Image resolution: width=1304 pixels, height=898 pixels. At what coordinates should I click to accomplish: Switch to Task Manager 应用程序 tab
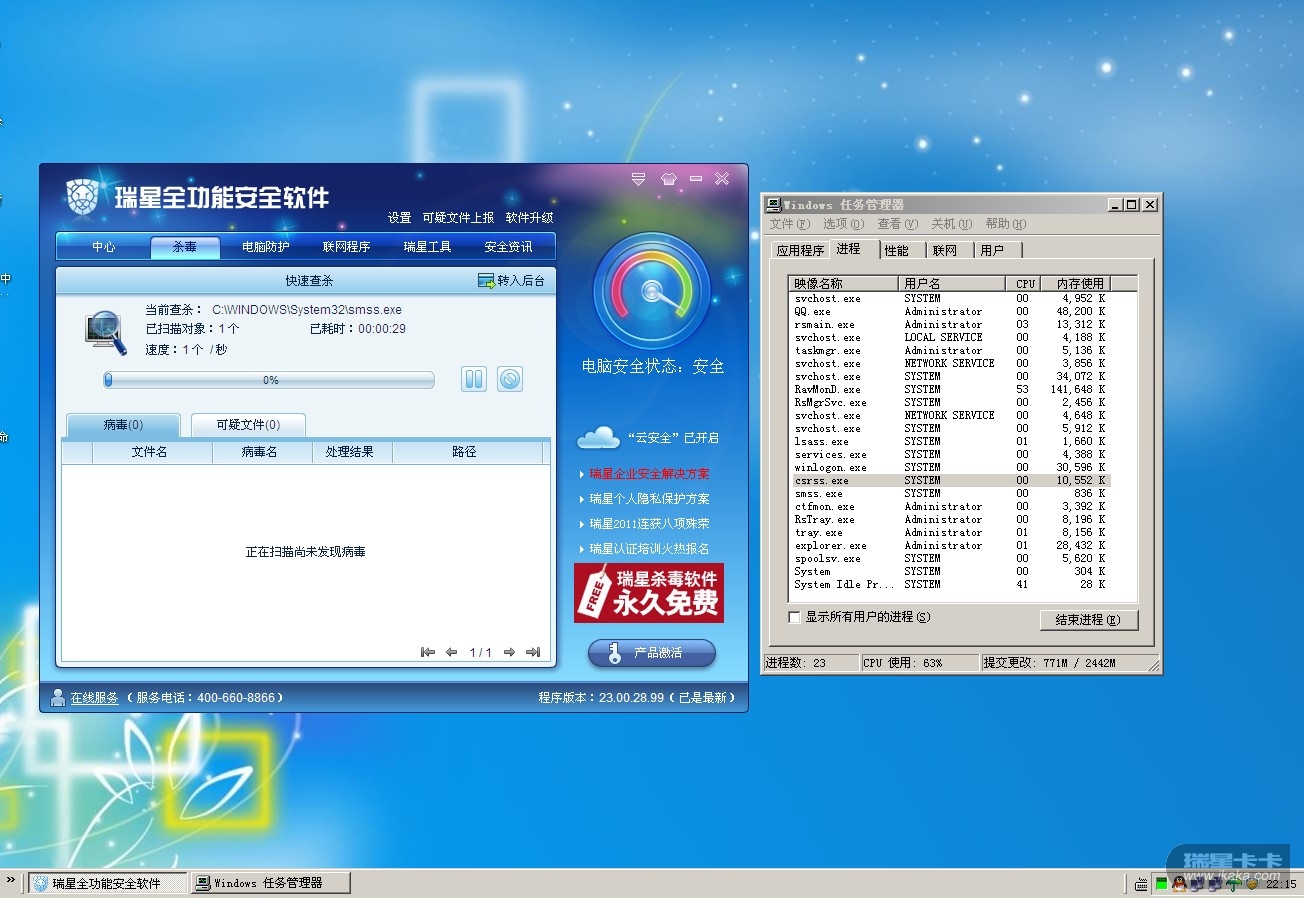point(800,250)
